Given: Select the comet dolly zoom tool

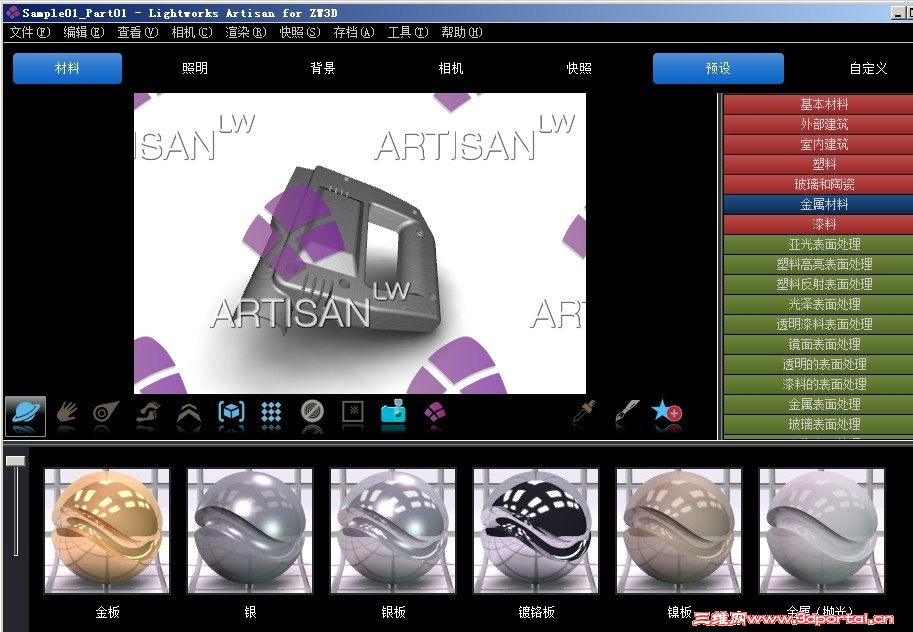Looking at the screenshot, I should pos(105,412).
